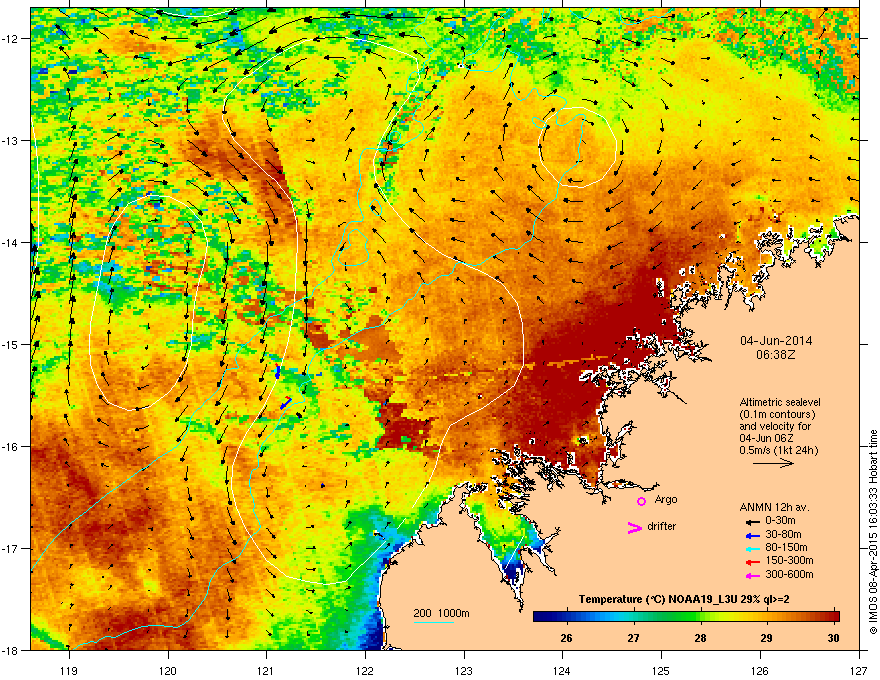Click longitude axis label 126
Screen dimensions: 880x680
(760, 670)
